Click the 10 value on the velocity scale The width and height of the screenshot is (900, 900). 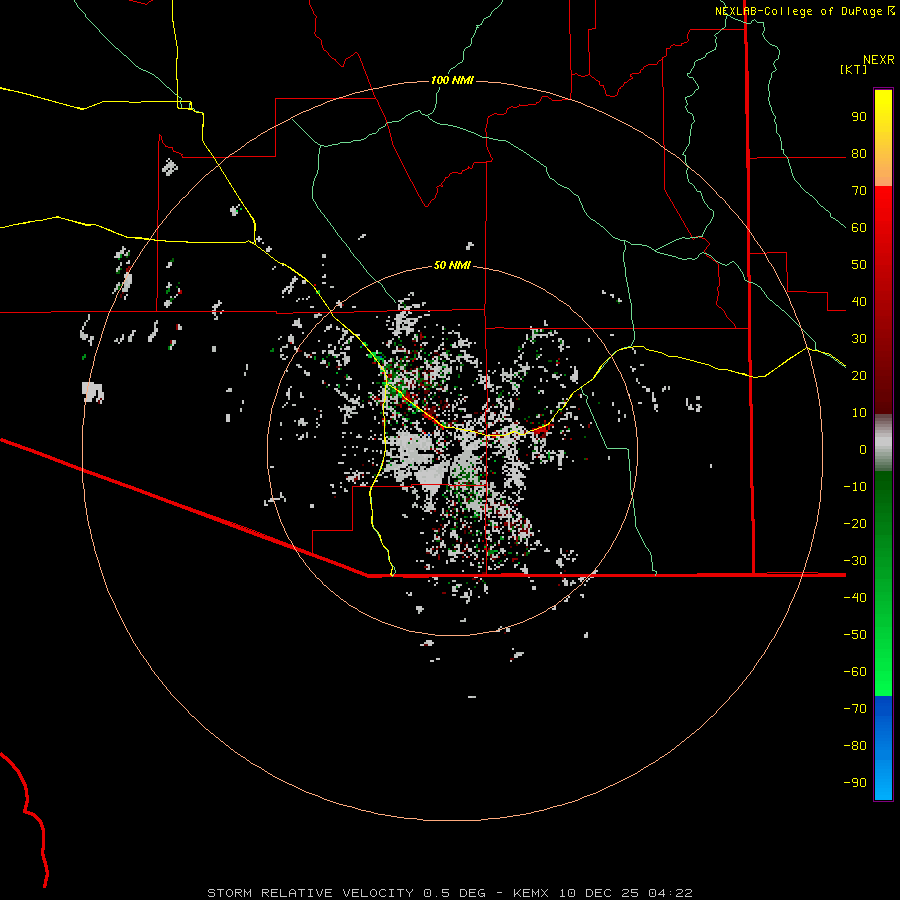click(859, 413)
